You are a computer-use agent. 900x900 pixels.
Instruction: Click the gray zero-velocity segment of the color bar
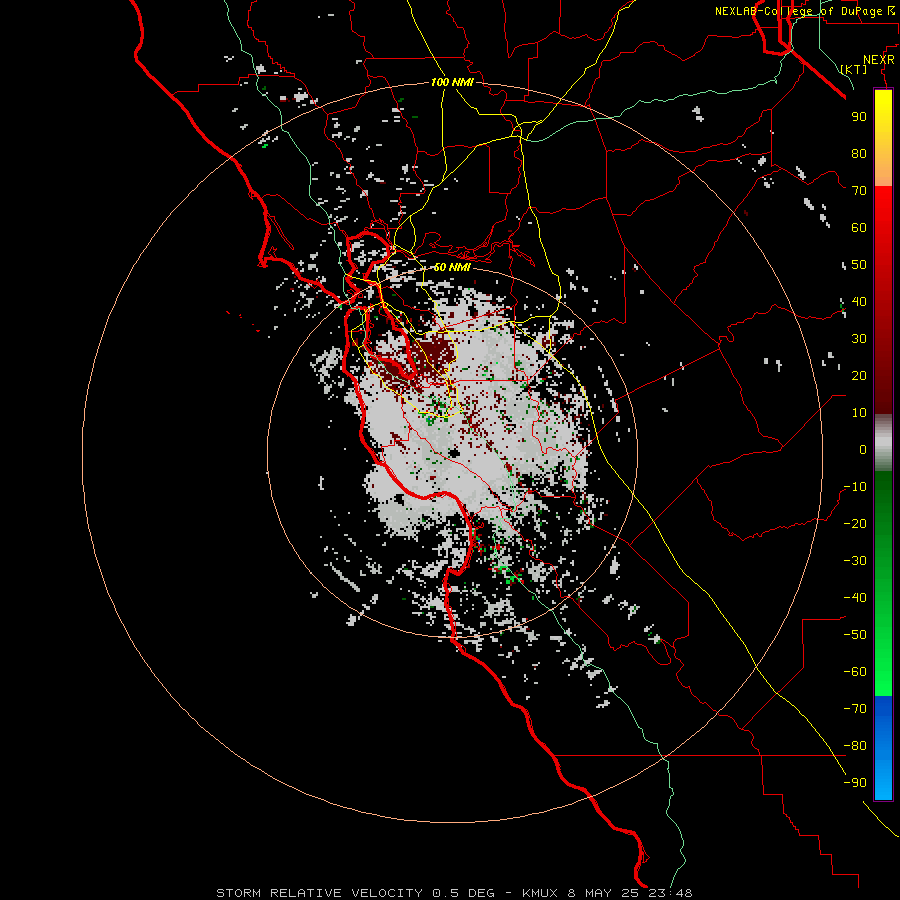click(883, 443)
